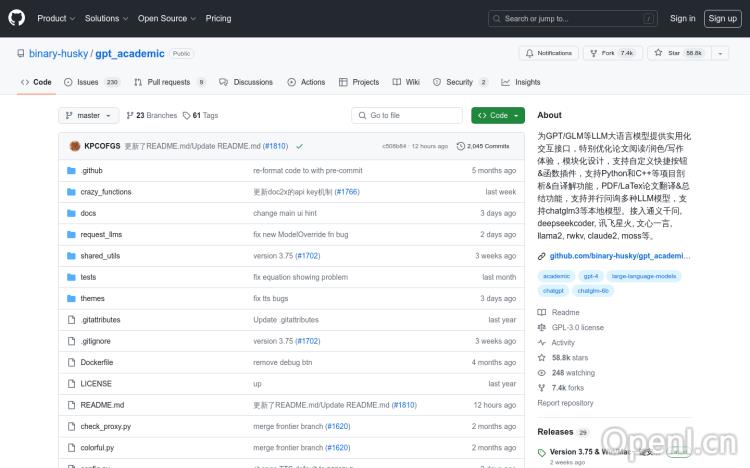The image size is (750, 468).
Task: Open the green Code dropdown button
Action: tap(498, 115)
